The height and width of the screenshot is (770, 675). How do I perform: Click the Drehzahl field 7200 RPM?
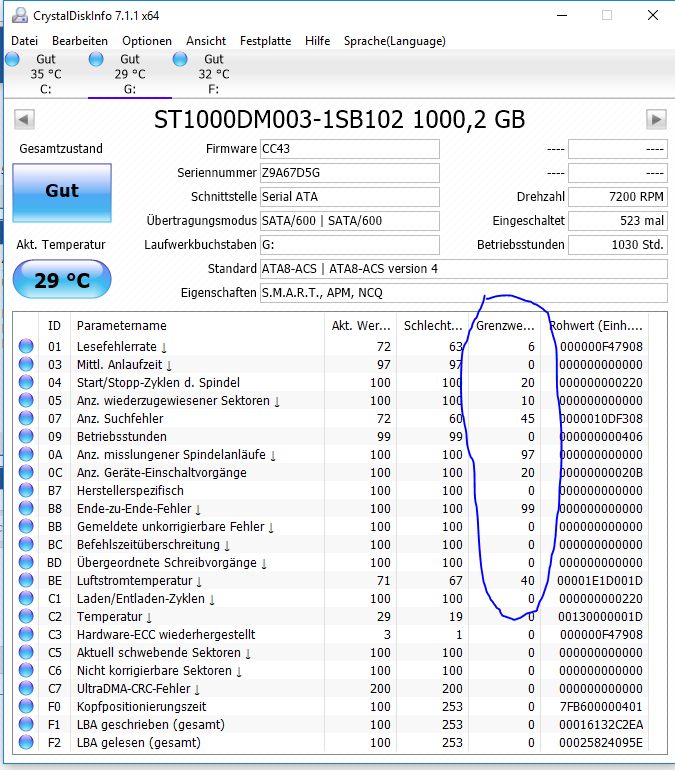pos(618,197)
